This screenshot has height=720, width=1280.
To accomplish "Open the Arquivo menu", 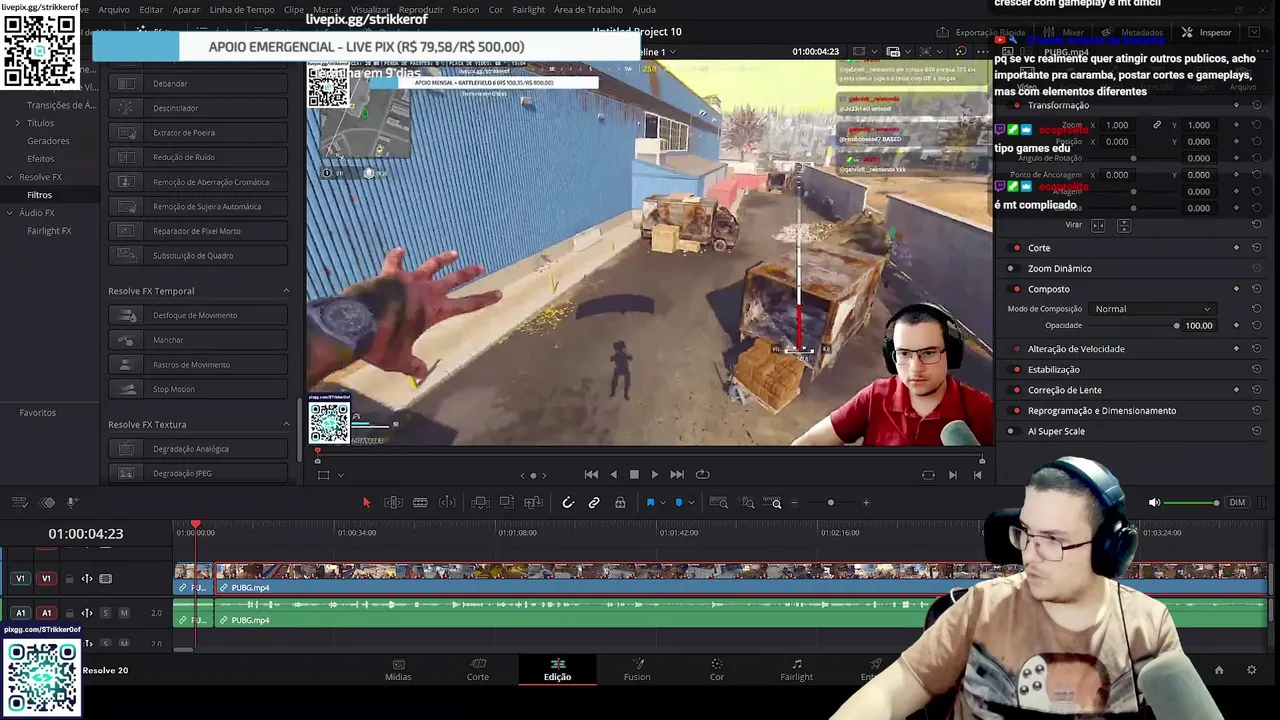I will click(114, 9).
